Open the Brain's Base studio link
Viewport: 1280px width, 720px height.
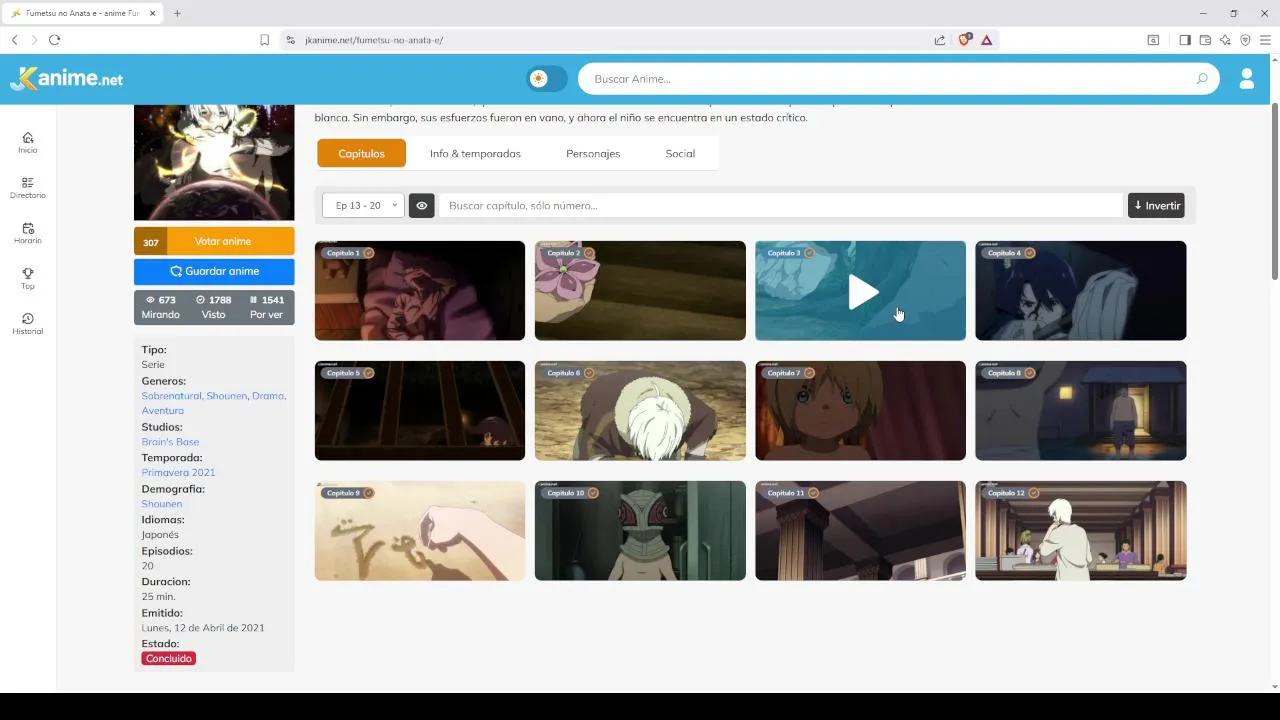click(x=170, y=442)
